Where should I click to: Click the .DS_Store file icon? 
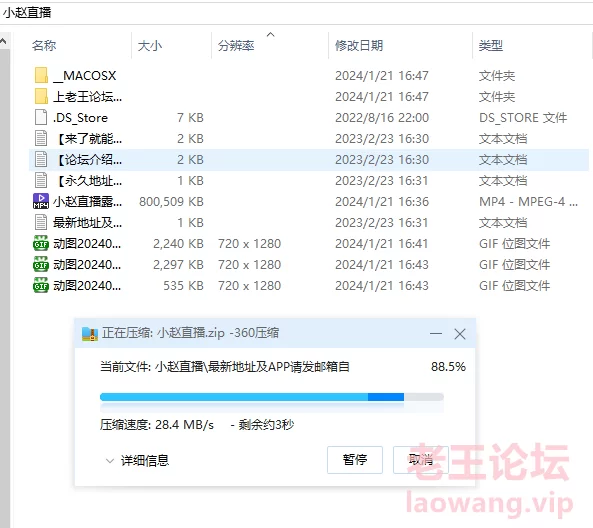[x=41, y=117]
